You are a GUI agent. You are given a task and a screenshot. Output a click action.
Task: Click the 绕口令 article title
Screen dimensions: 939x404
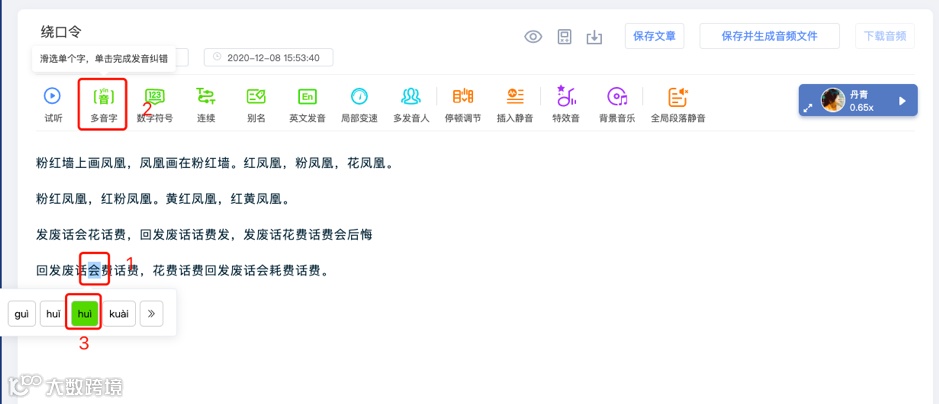pos(60,31)
